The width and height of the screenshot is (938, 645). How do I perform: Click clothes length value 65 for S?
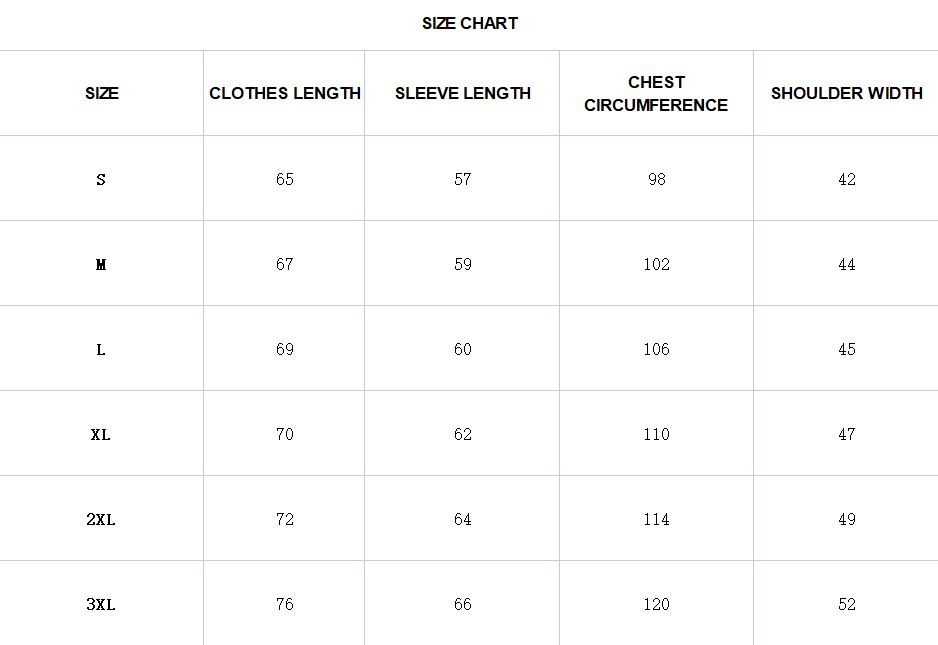coord(285,179)
